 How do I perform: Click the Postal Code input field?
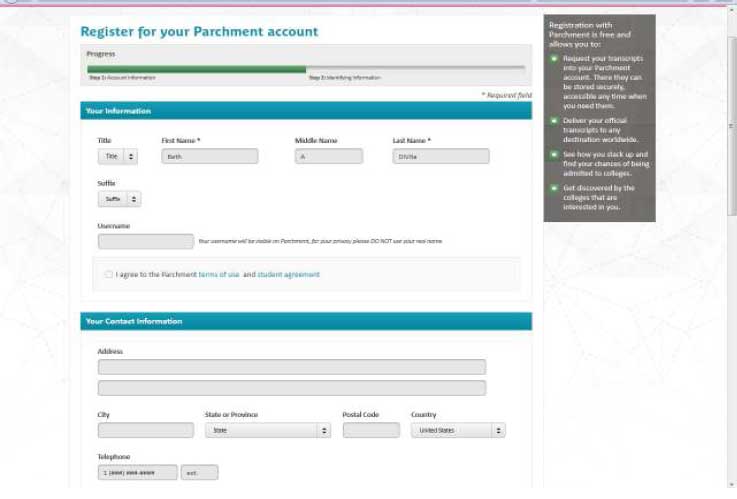click(371, 430)
